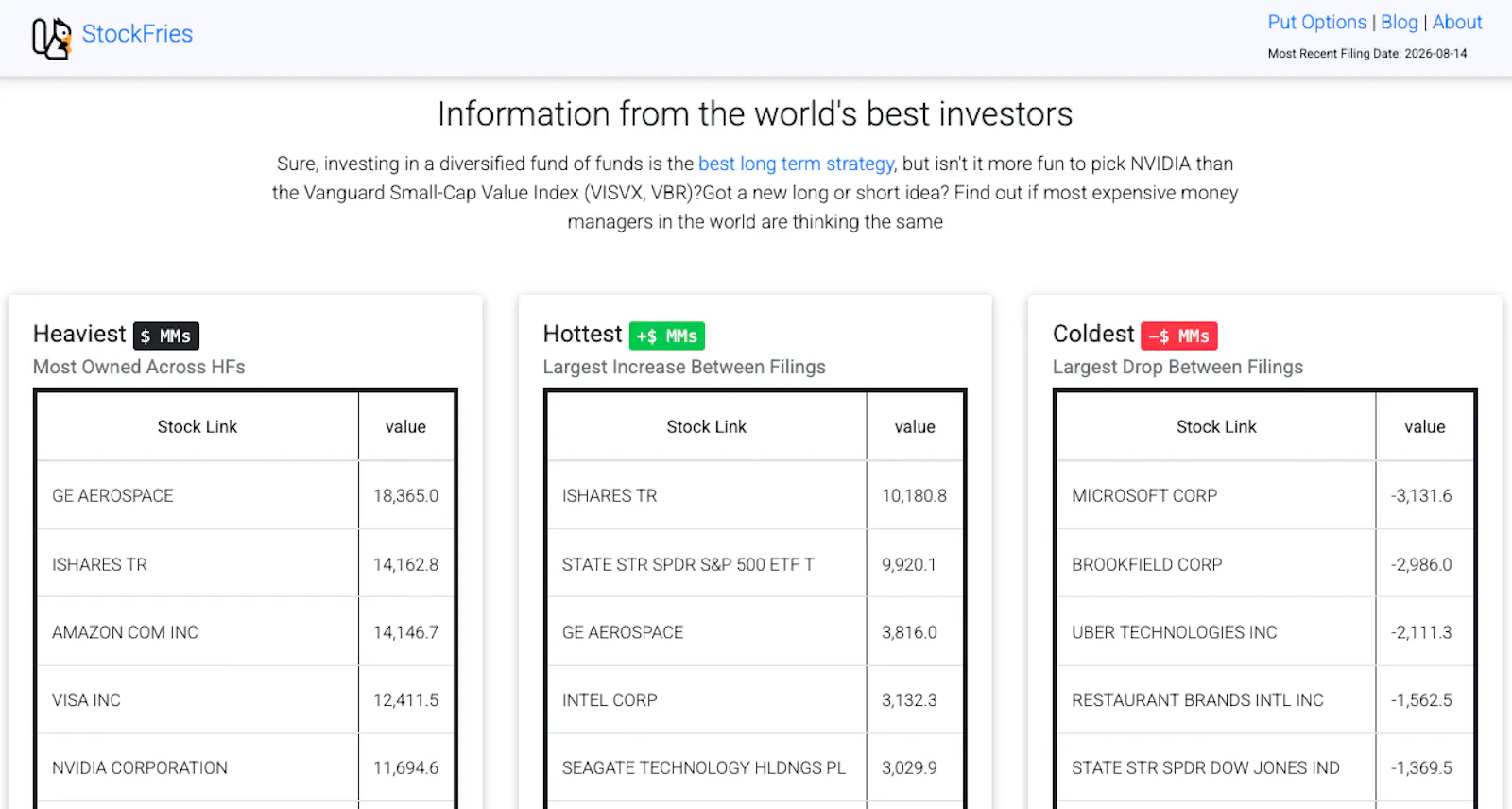This screenshot has height=809, width=1512.
Task: Click 'Largest Drop Between Filings' subtitle
Action: click(x=1177, y=367)
